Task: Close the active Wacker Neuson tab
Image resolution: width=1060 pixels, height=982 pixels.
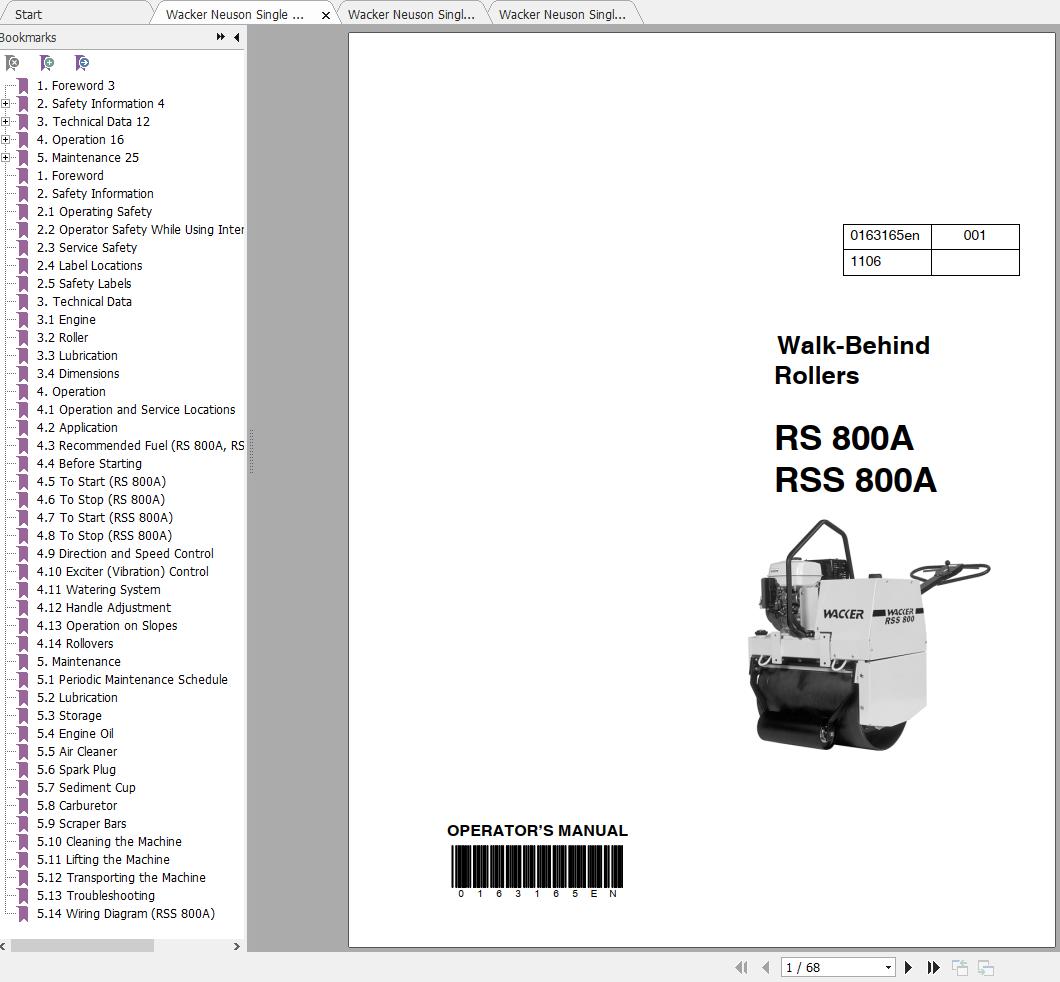Action: pyautogui.click(x=325, y=15)
